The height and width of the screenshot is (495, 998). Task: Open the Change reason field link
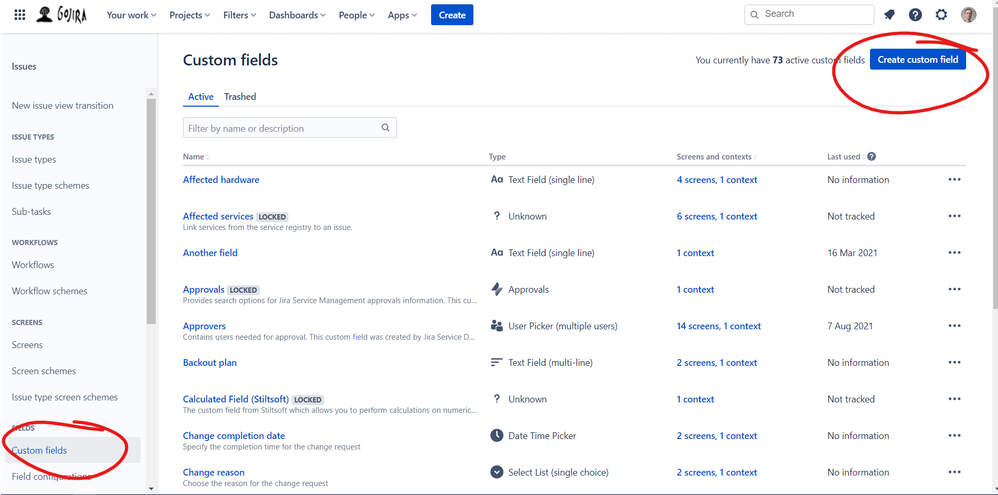coord(213,472)
